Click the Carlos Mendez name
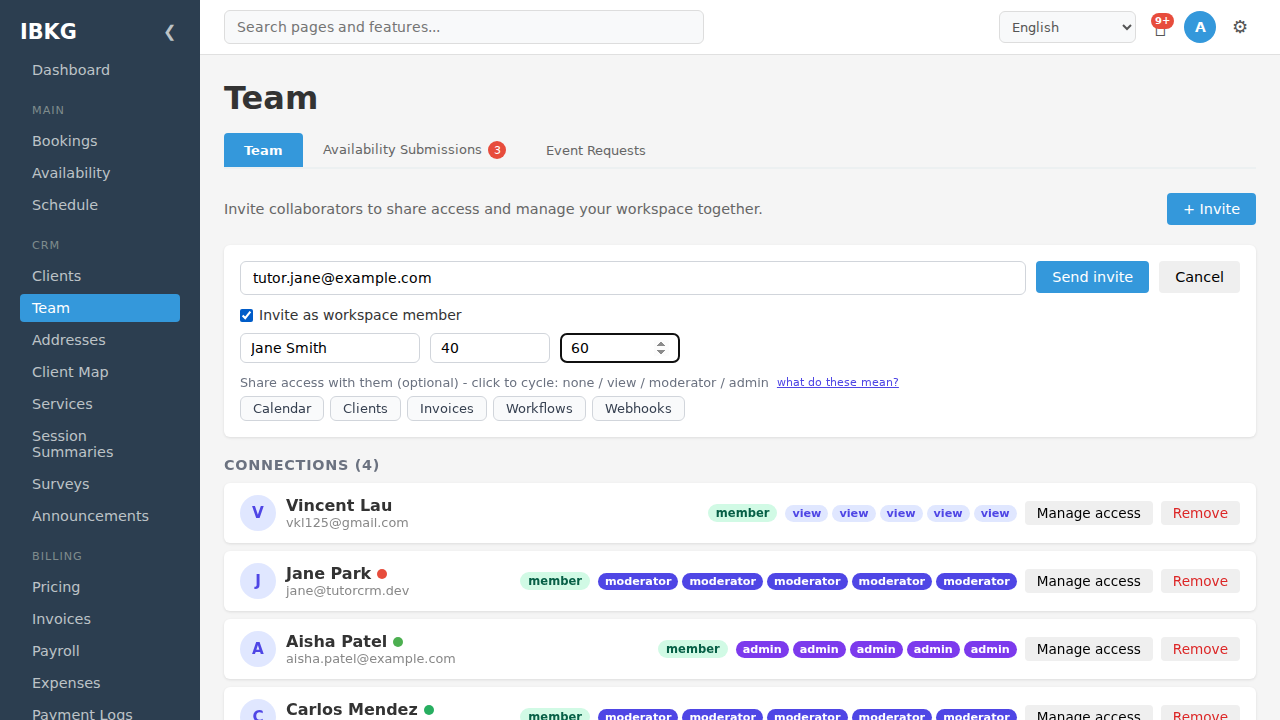The image size is (1280, 720). tap(352, 709)
